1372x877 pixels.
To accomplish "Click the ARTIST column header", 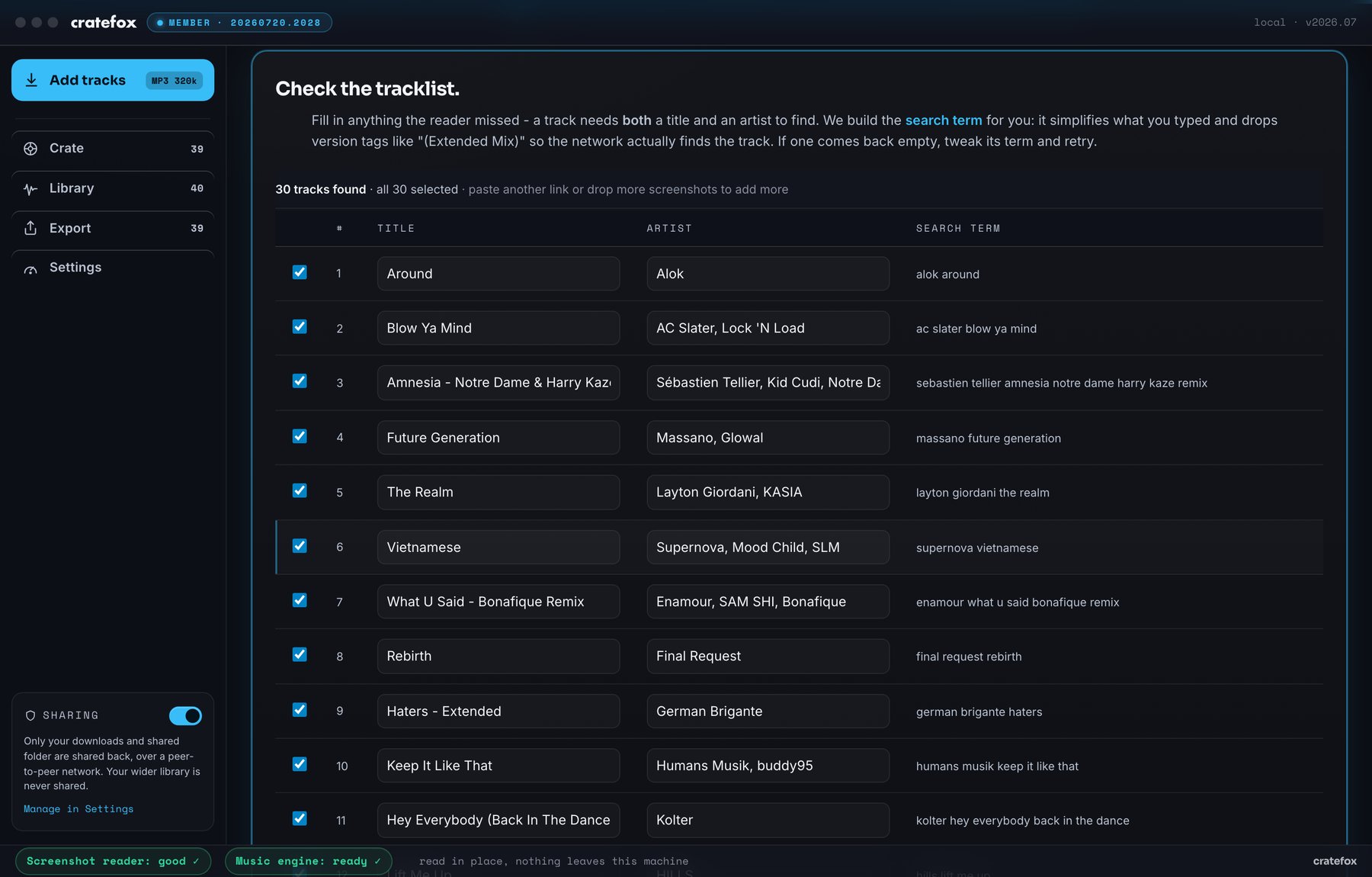I will click(x=669, y=228).
